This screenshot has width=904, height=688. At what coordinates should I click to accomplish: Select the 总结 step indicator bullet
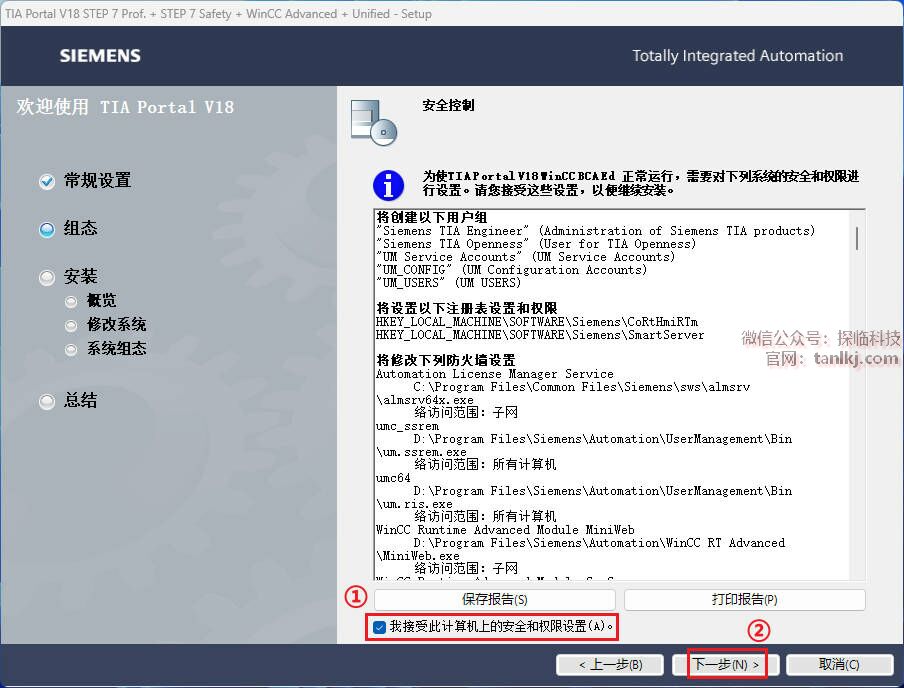(x=47, y=401)
